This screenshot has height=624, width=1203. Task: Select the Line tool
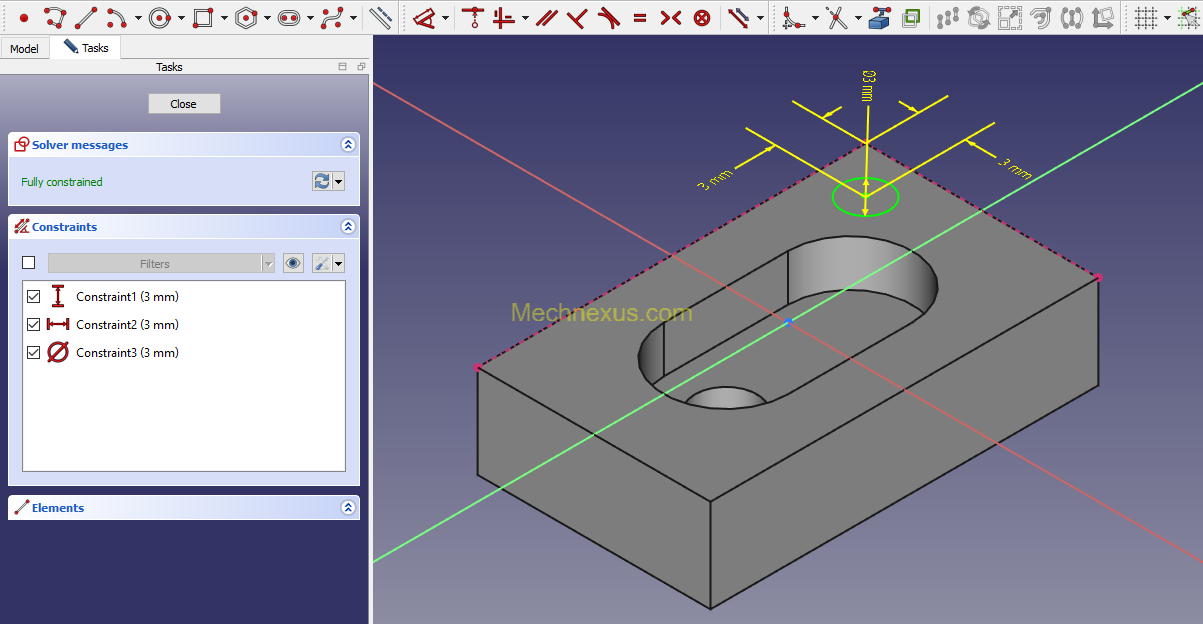click(x=86, y=17)
